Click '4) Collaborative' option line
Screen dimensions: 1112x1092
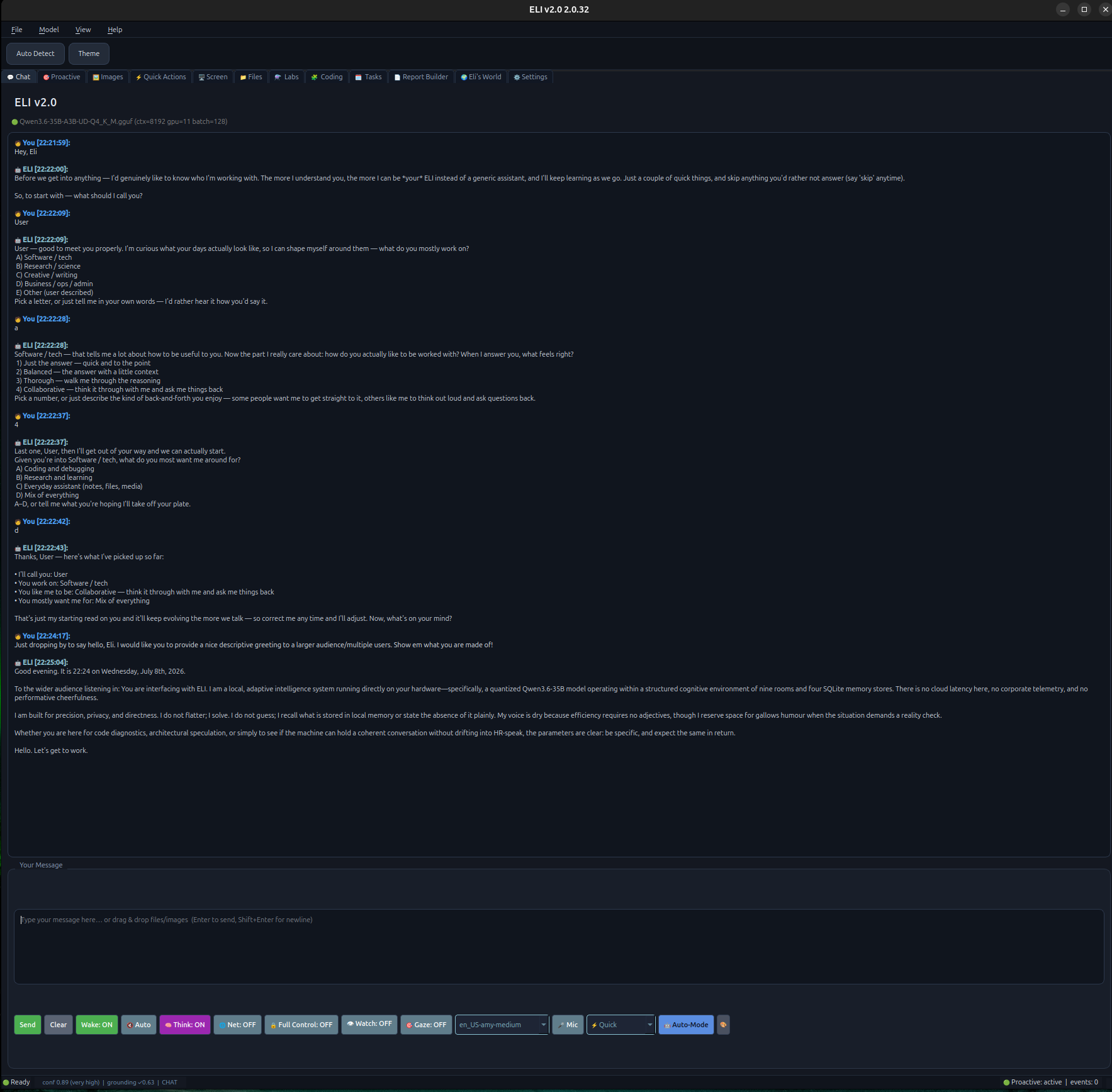(x=120, y=389)
